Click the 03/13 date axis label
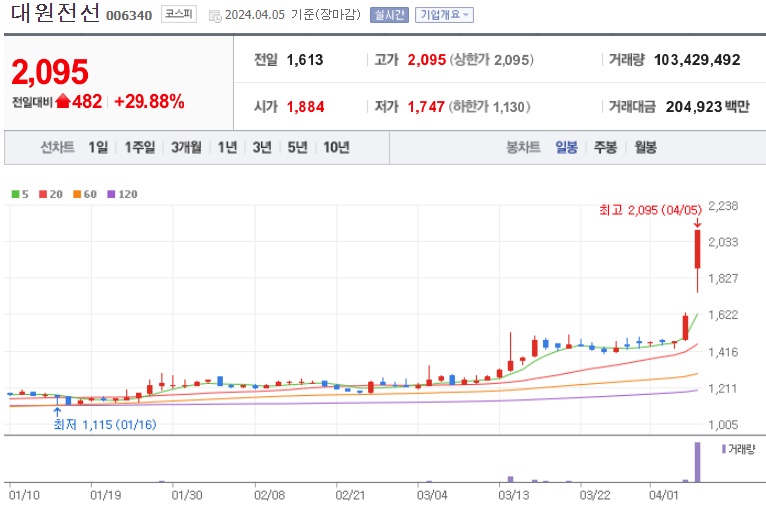Screen dimensions: 766x508 [x=513, y=495]
